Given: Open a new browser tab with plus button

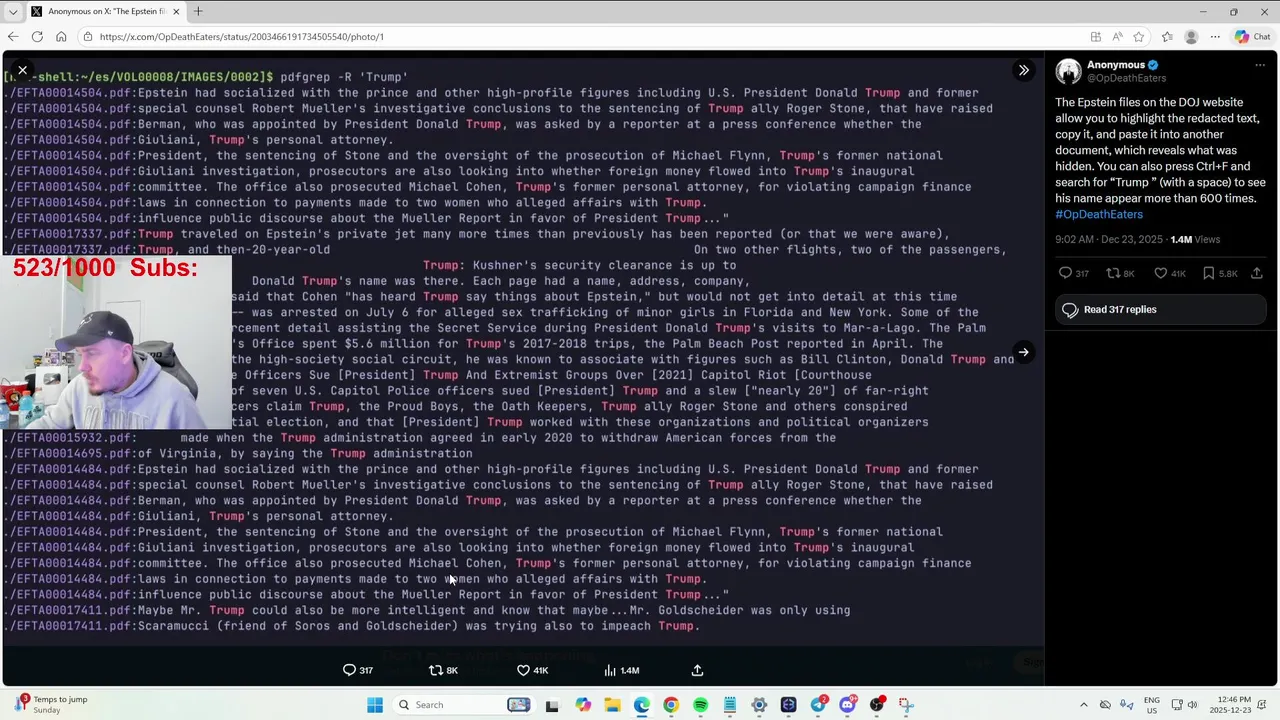Looking at the screenshot, I should click(x=198, y=12).
